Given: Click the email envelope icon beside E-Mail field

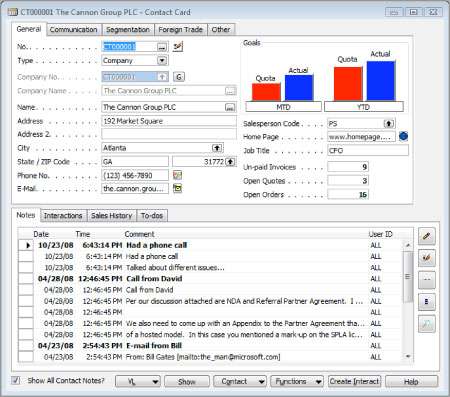Looking at the screenshot, I should point(177,189).
